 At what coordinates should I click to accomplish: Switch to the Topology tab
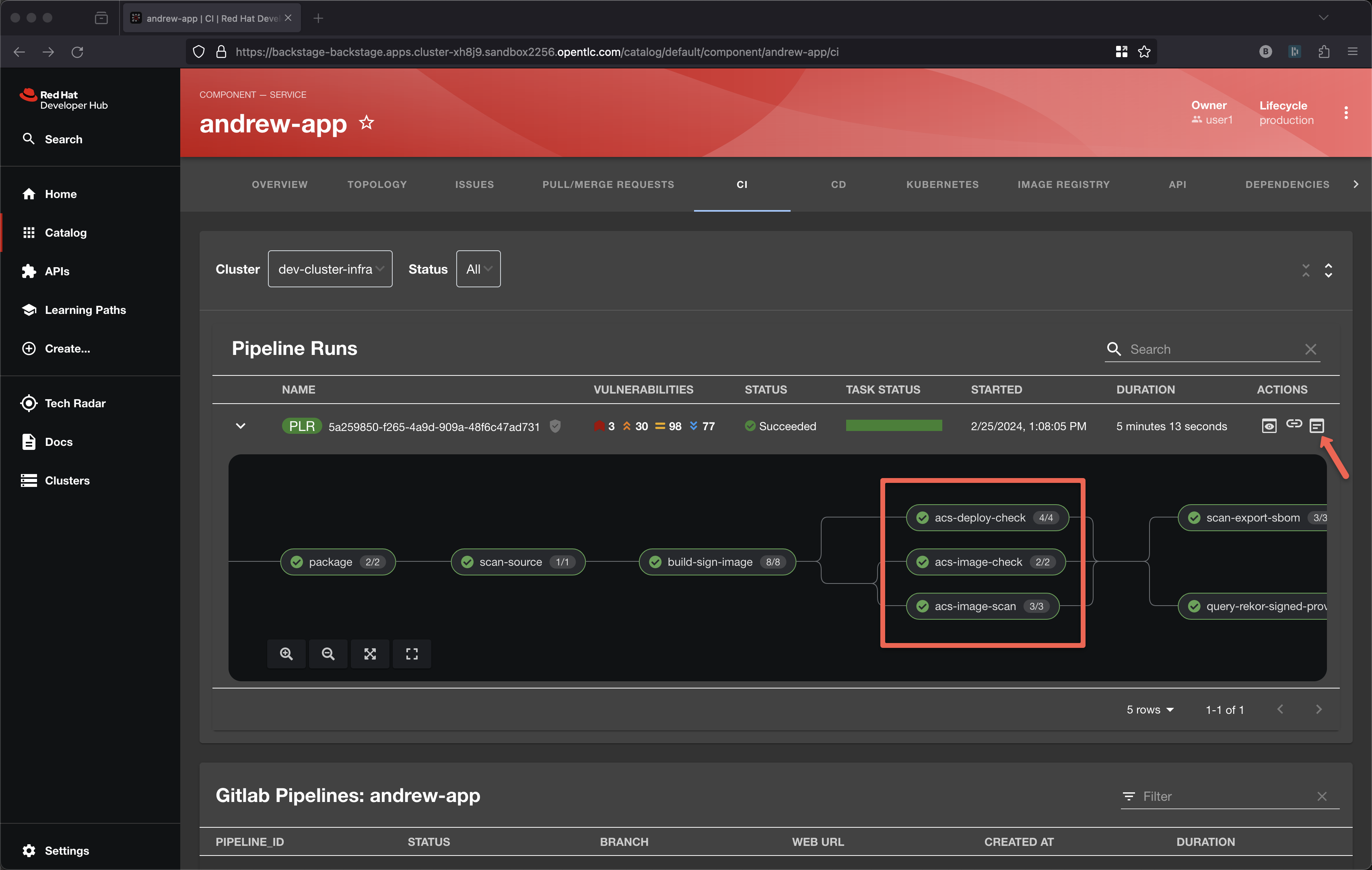(377, 184)
